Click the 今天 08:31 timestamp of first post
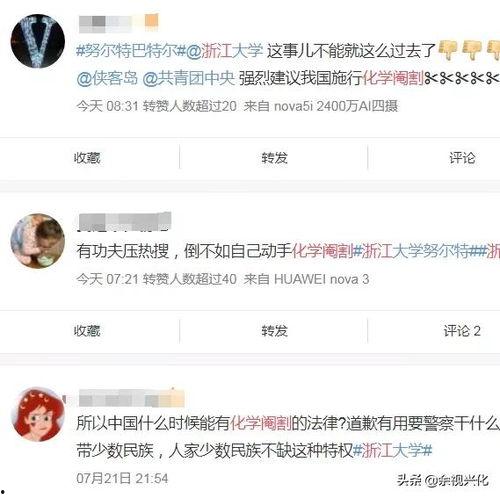Image resolution: width=500 pixels, height=498 pixels. pos(107,106)
